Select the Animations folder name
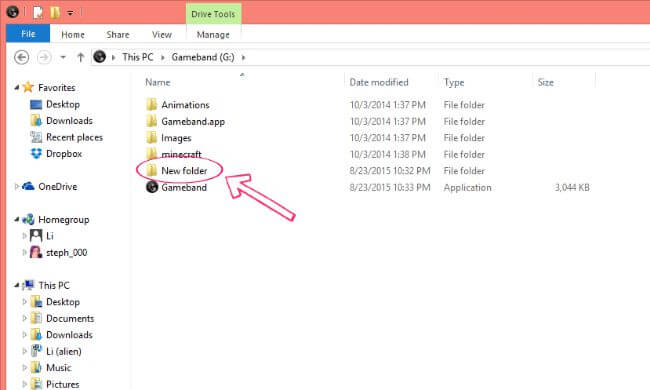 [185, 105]
